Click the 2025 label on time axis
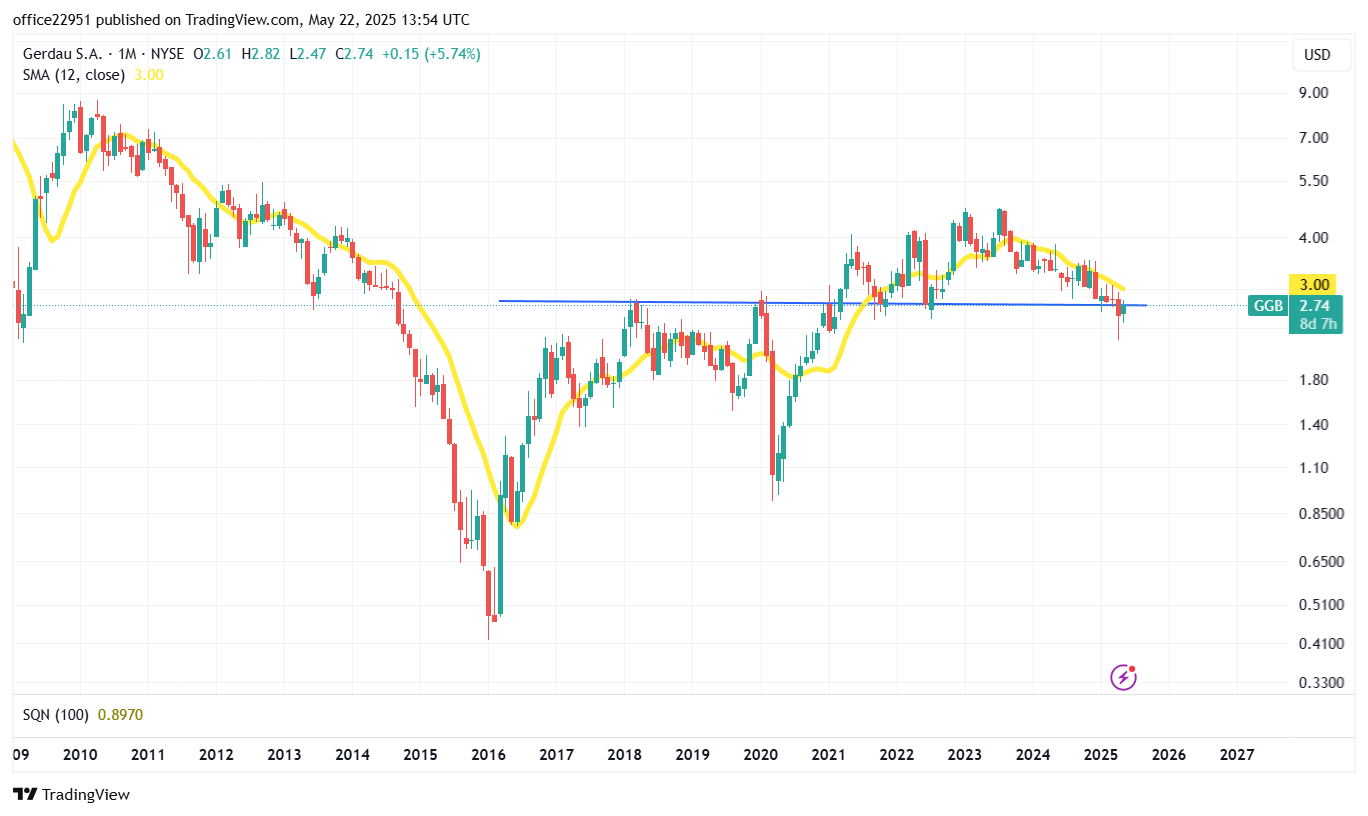The image size is (1368, 816). [1101, 755]
